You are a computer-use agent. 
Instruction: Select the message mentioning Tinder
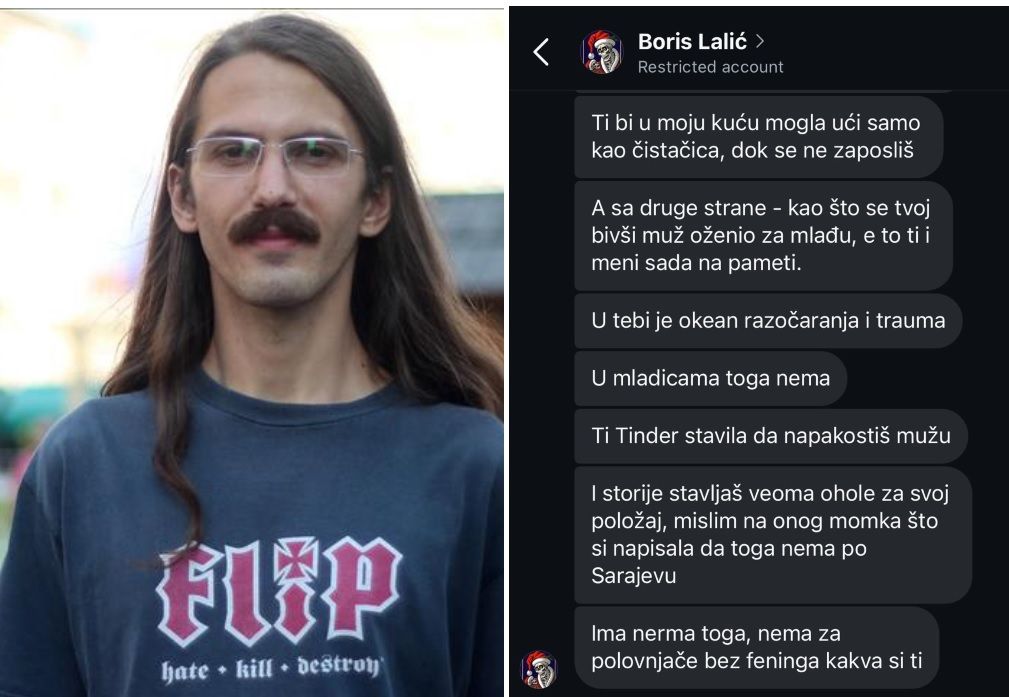pyautogui.click(x=771, y=436)
